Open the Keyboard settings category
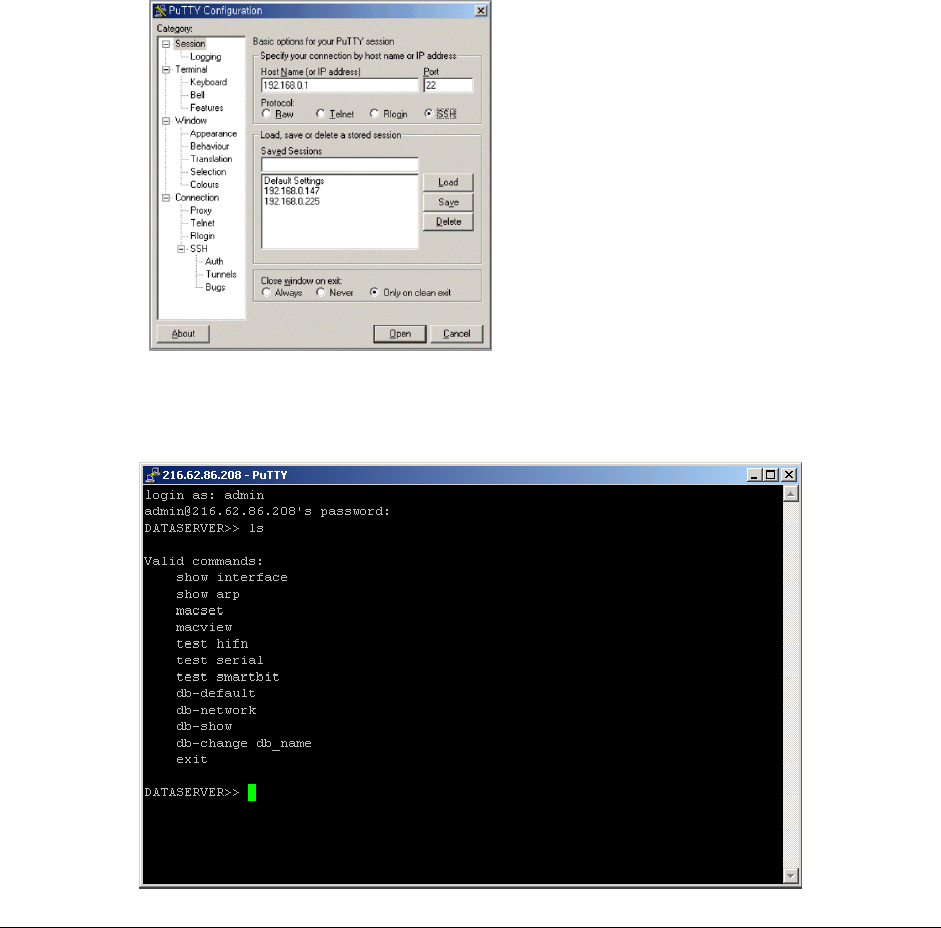941x928 pixels. (208, 82)
